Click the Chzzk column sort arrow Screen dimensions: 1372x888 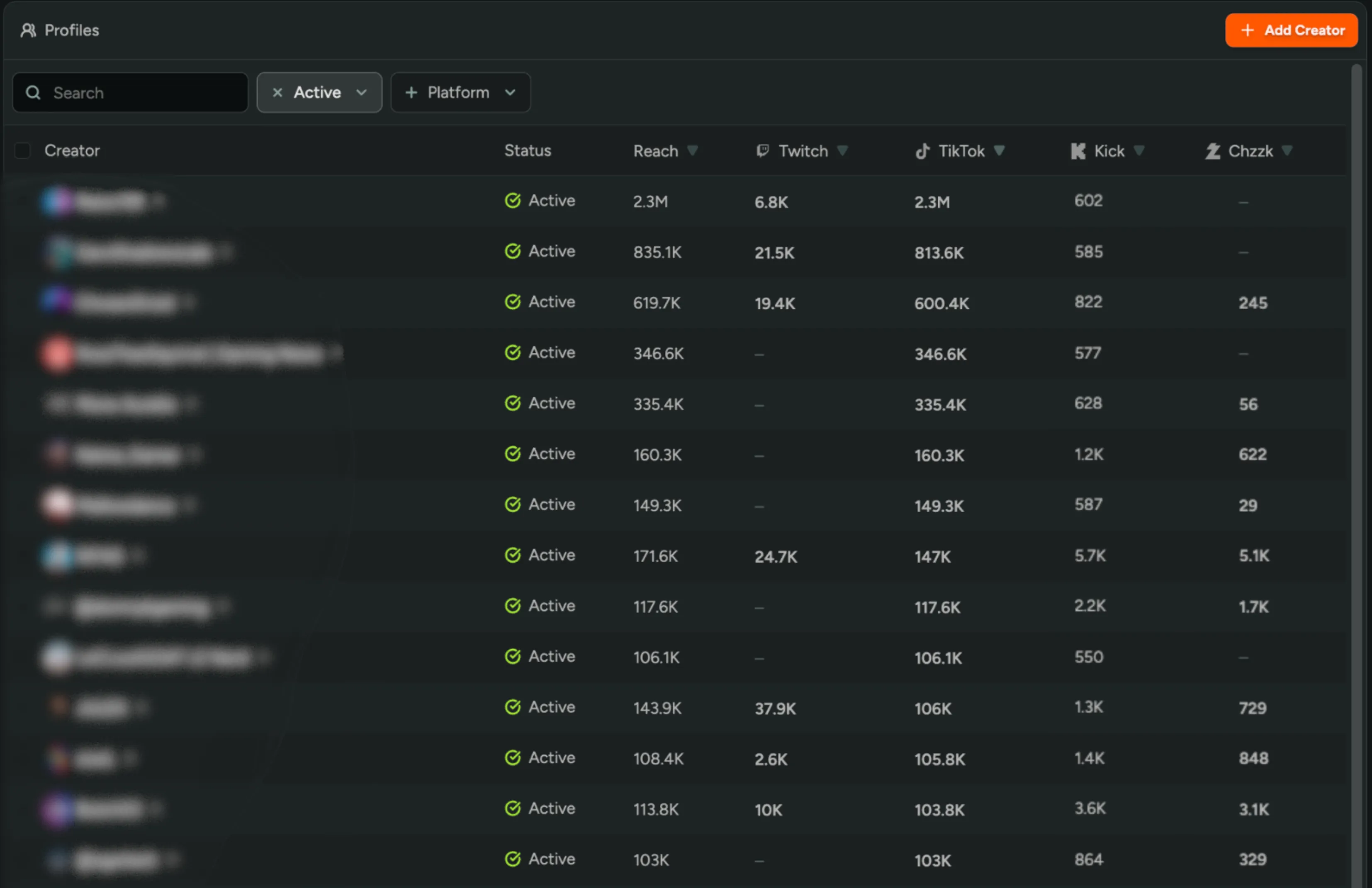click(1287, 150)
